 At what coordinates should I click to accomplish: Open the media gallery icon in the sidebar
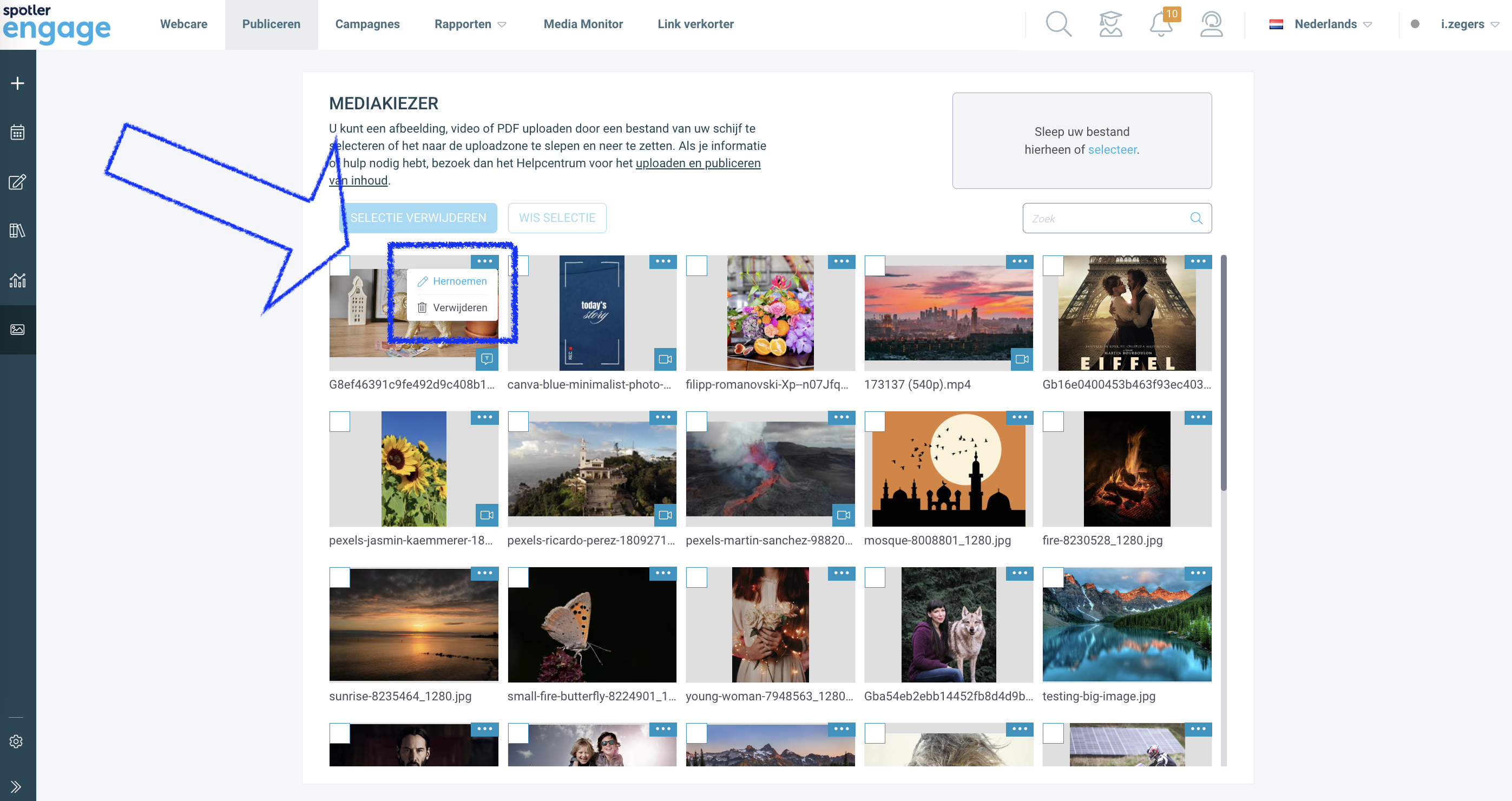(18, 330)
